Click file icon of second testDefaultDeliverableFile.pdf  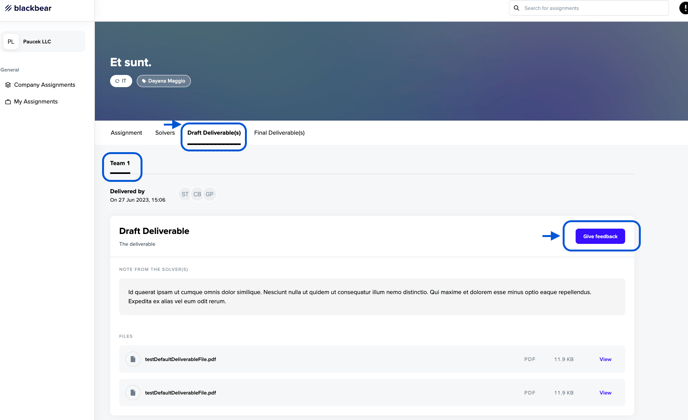click(x=133, y=392)
